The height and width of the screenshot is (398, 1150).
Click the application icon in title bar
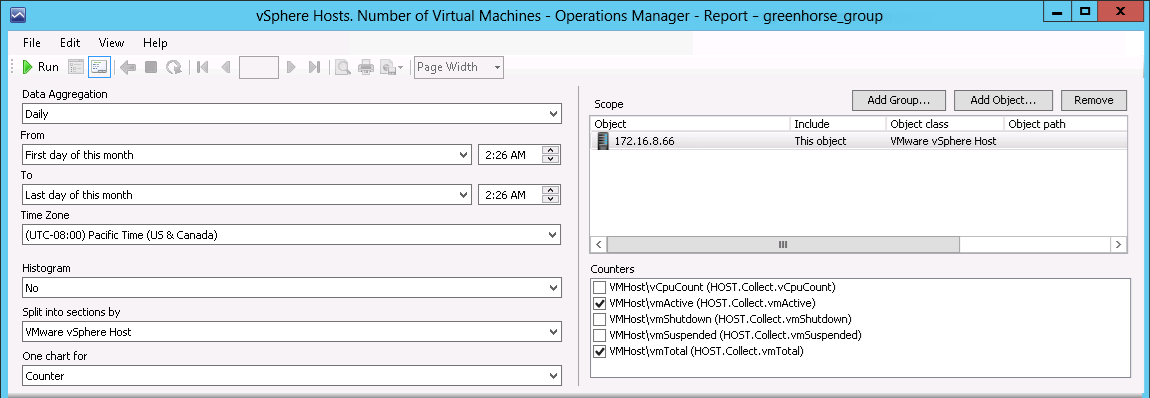18,15
